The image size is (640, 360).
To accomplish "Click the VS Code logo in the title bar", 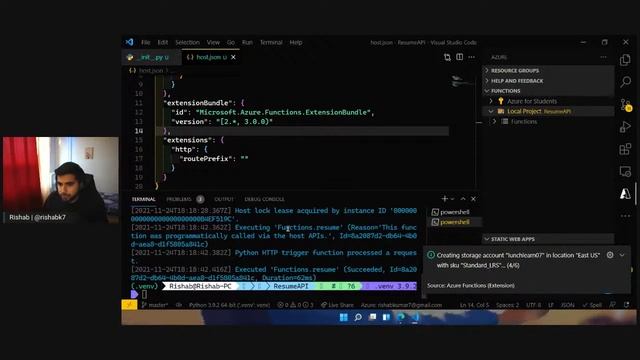I will click(130, 42).
